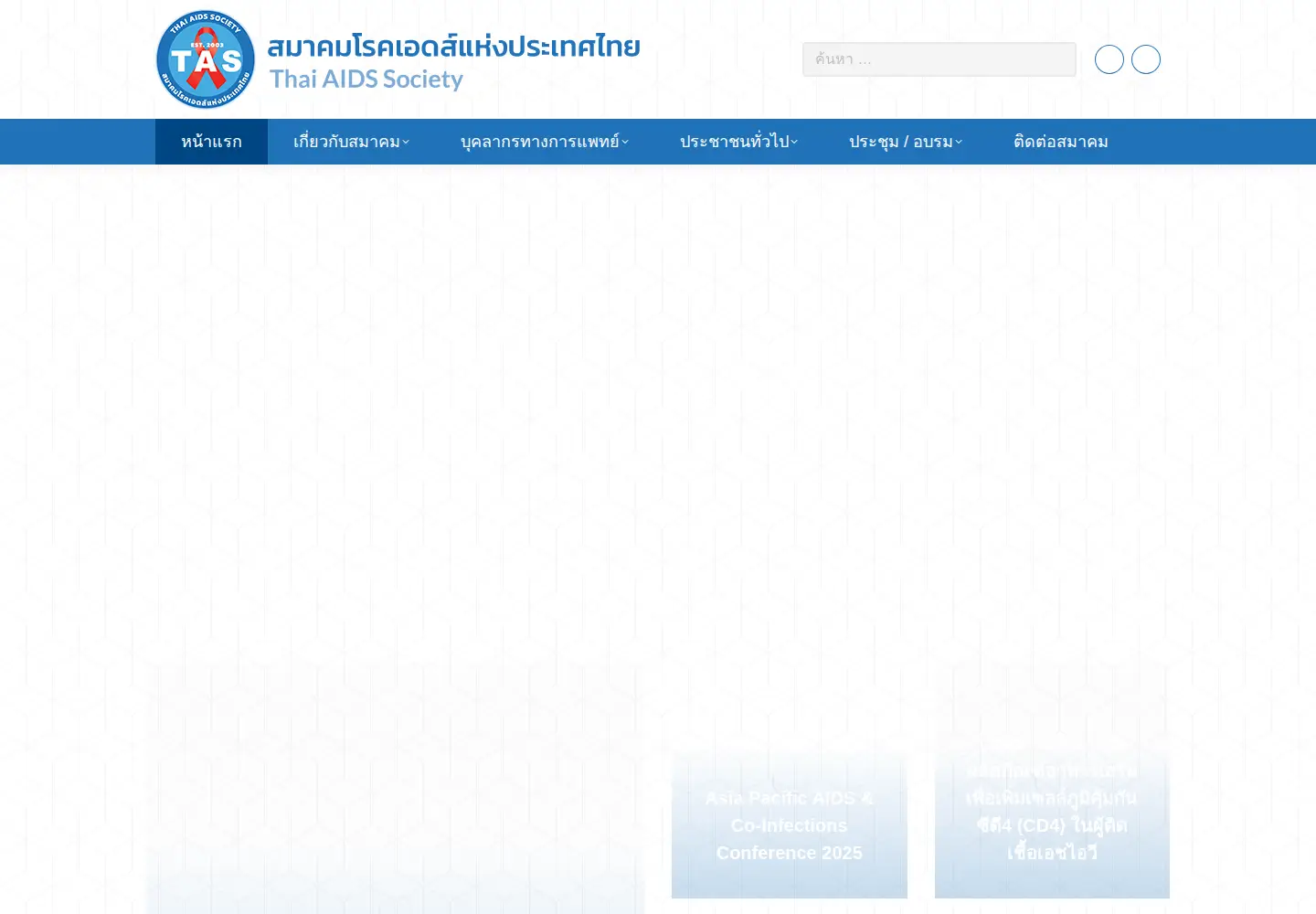
Task: Go to the หน้าแรก home tab
Action: (211, 142)
